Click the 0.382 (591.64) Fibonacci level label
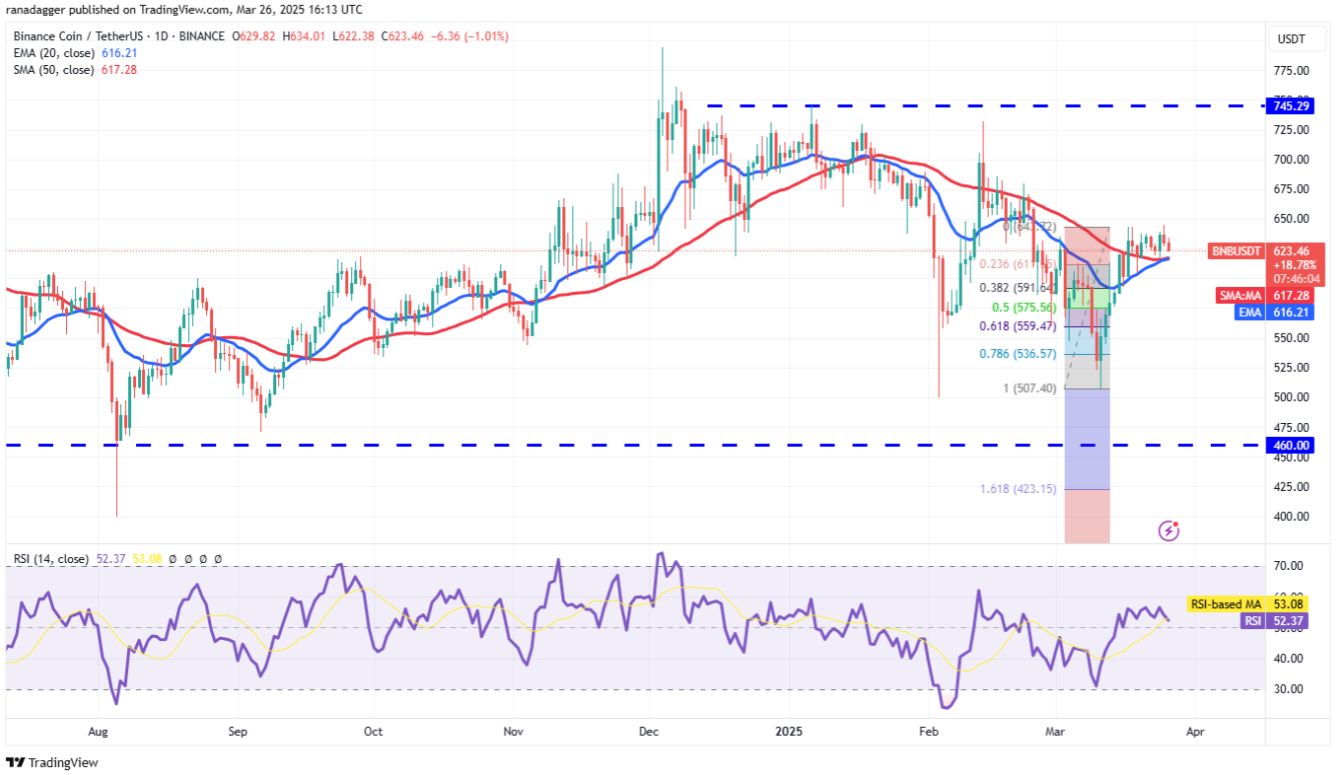The width and height of the screenshot is (1338, 775). tap(1018, 288)
